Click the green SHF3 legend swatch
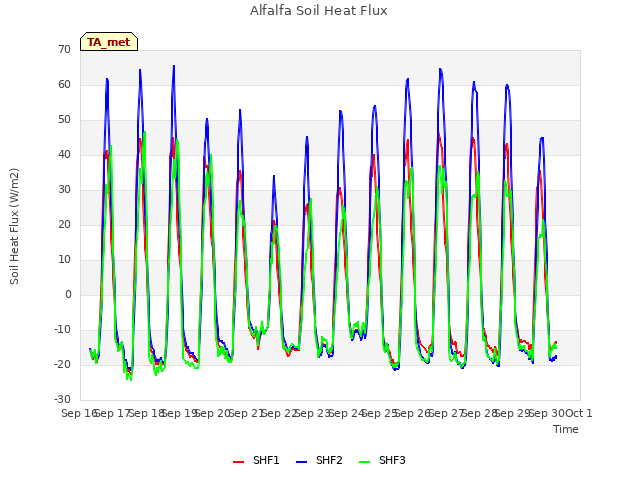The height and width of the screenshot is (480, 640). [x=364, y=462]
